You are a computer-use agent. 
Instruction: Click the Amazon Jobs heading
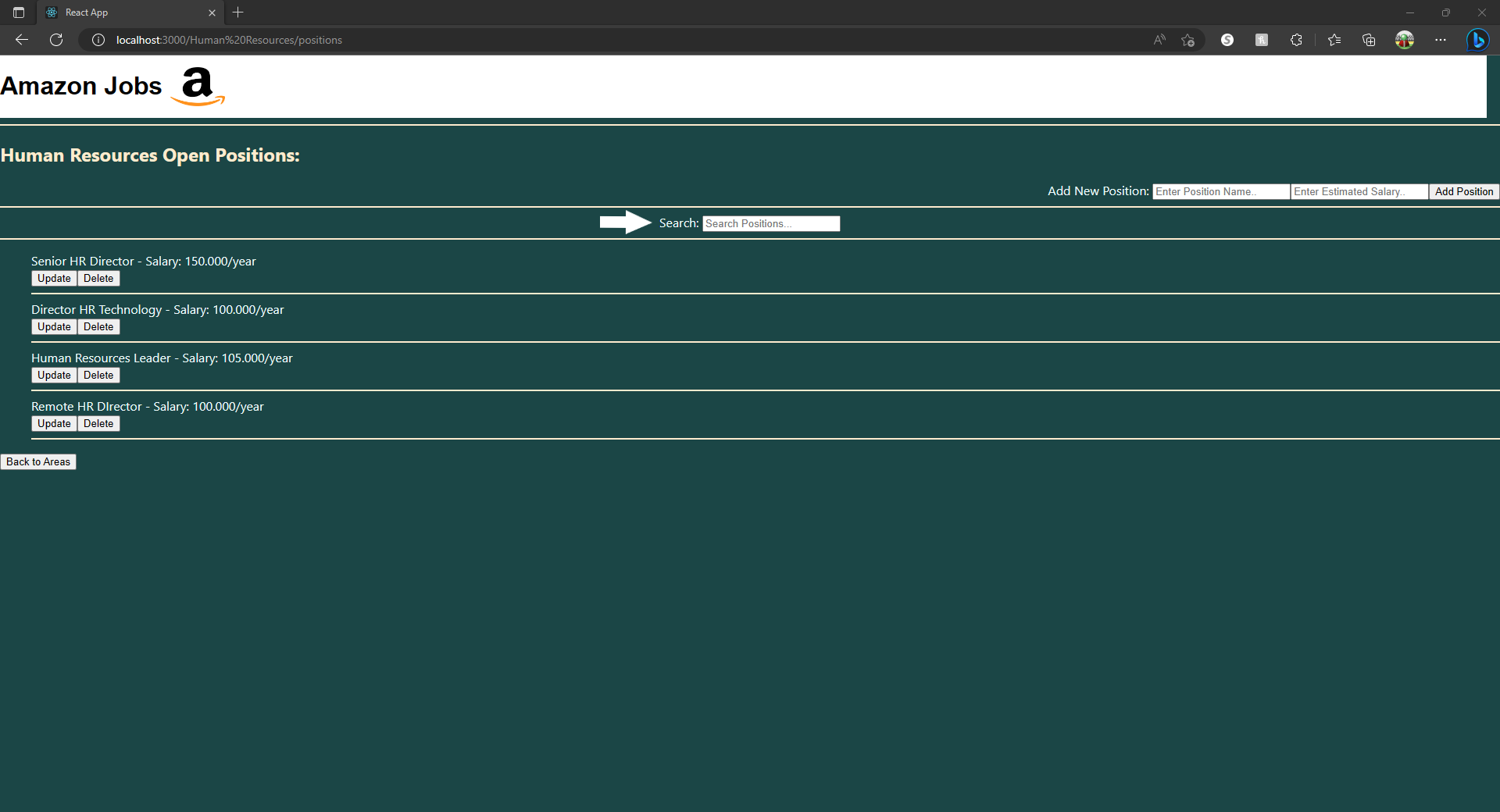pyautogui.click(x=81, y=86)
